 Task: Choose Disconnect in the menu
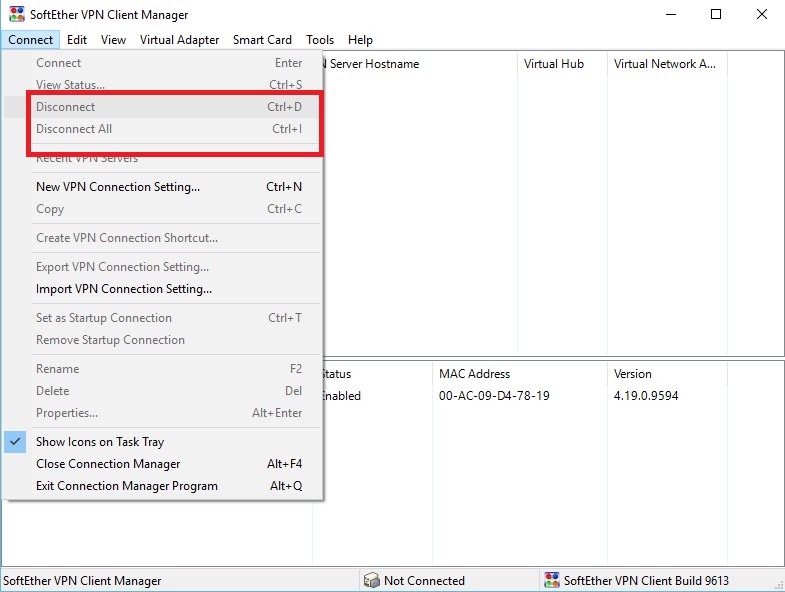162,107
